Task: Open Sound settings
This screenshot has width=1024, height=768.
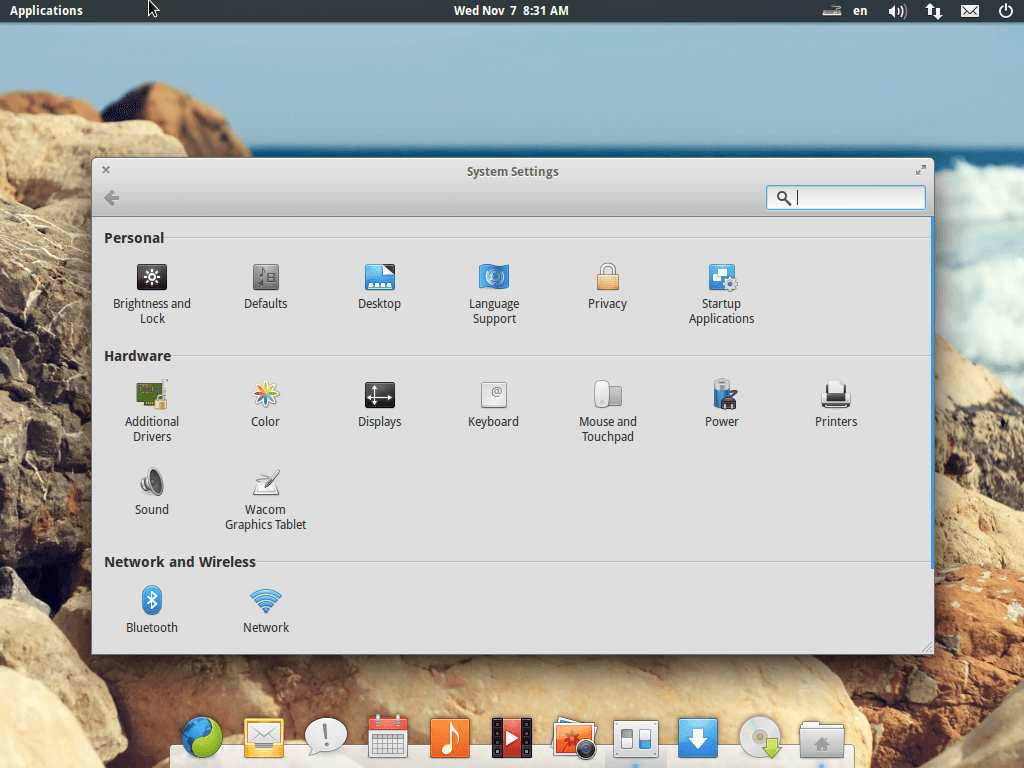Action: tap(152, 492)
